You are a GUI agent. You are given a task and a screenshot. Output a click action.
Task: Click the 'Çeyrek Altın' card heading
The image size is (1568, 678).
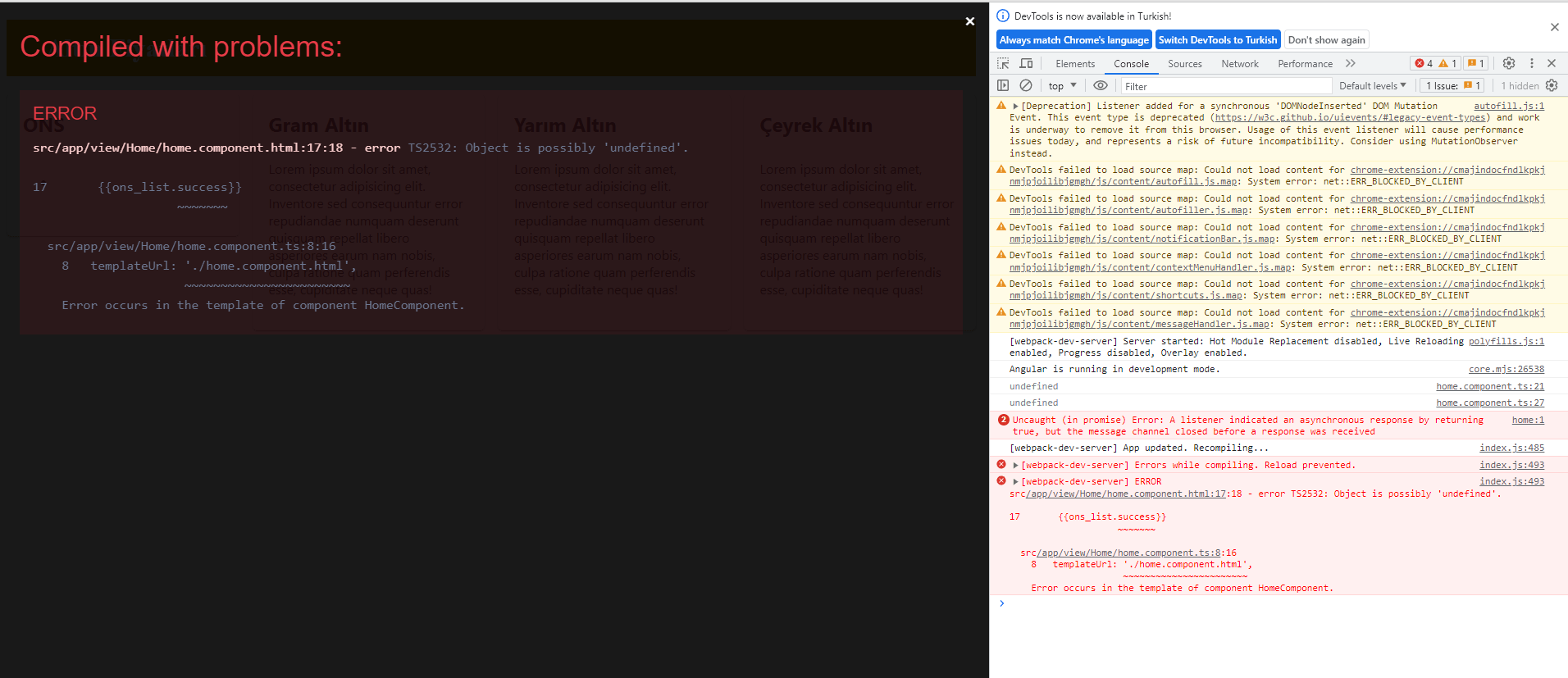coord(816,125)
